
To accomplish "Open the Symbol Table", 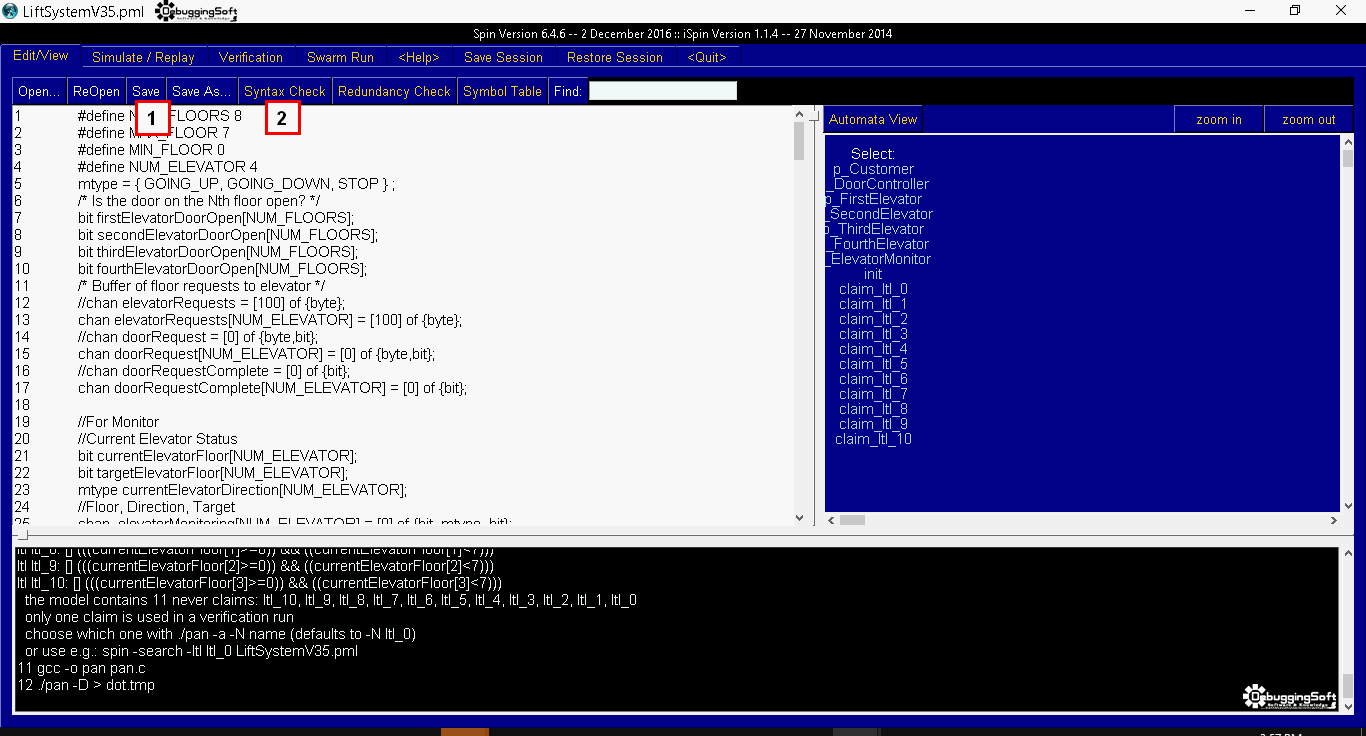I will (502, 90).
